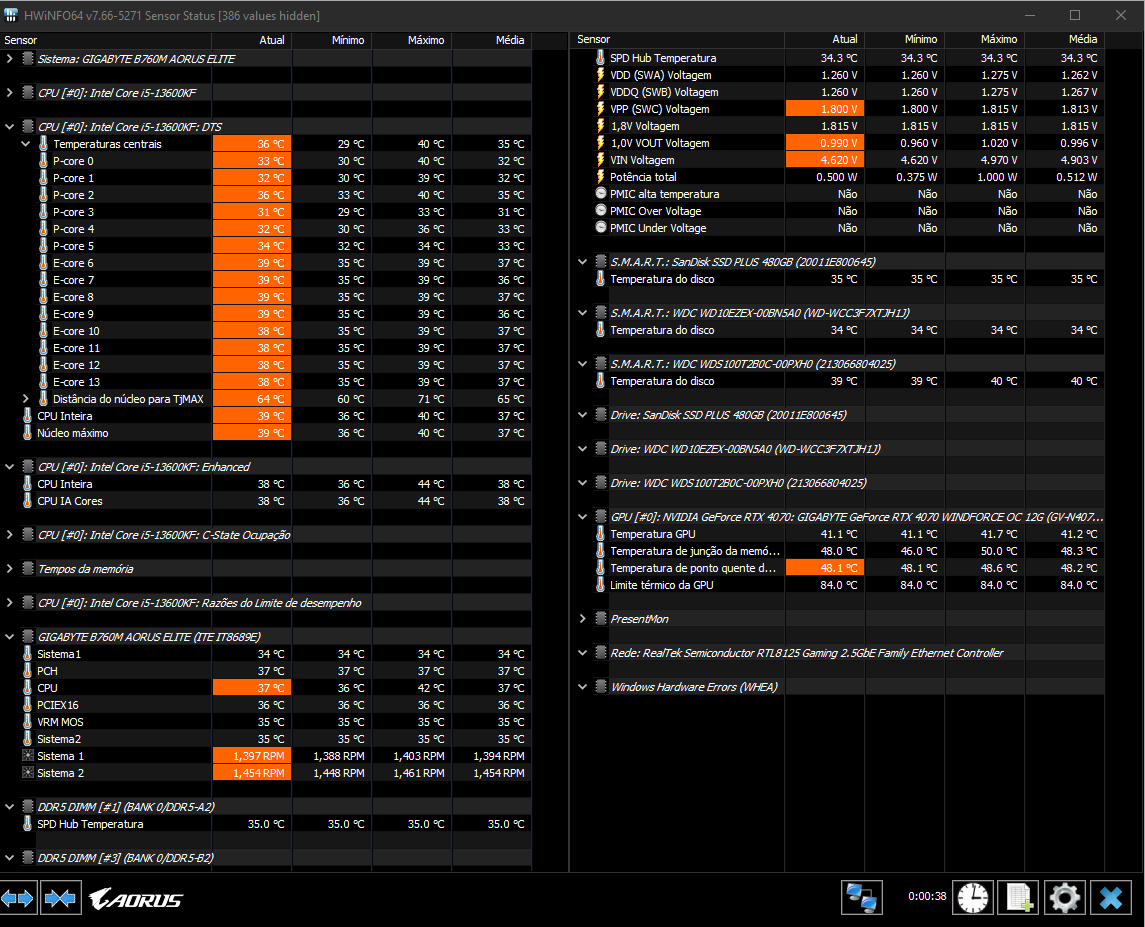Collapse the i5-13600KF: Enhanced group
This screenshot has width=1145, height=927.
click(9, 467)
